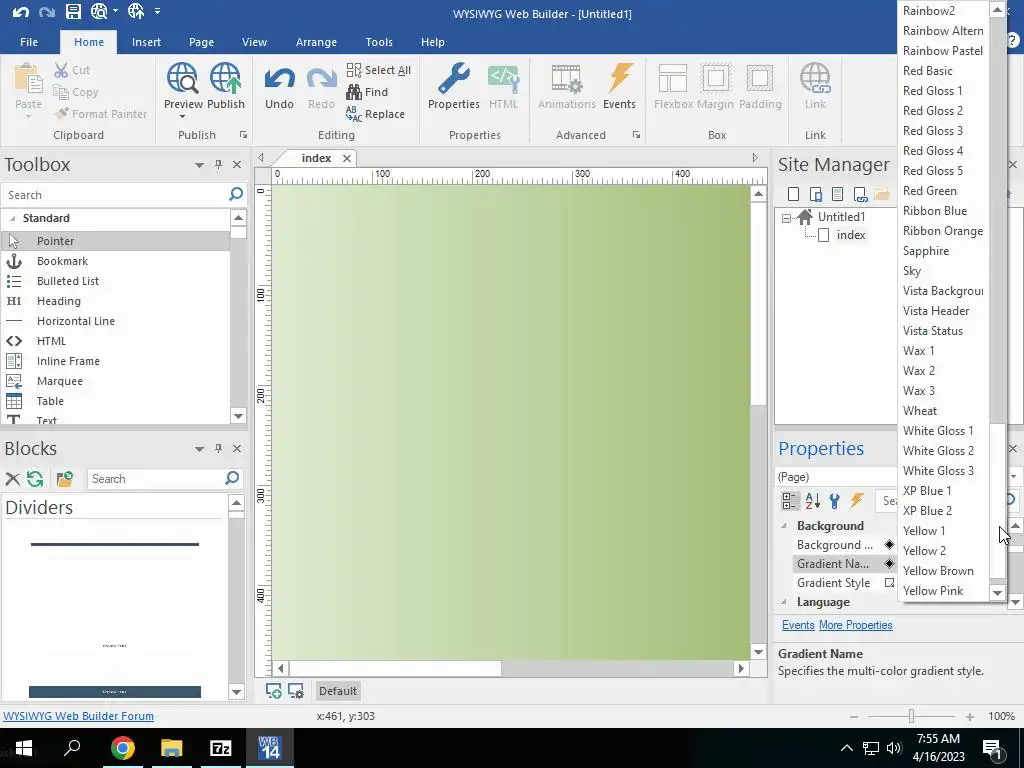The height and width of the screenshot is (768, 1024).
Task: Click the responsive page icon in Site Manager
Action: tap(815, 194)
